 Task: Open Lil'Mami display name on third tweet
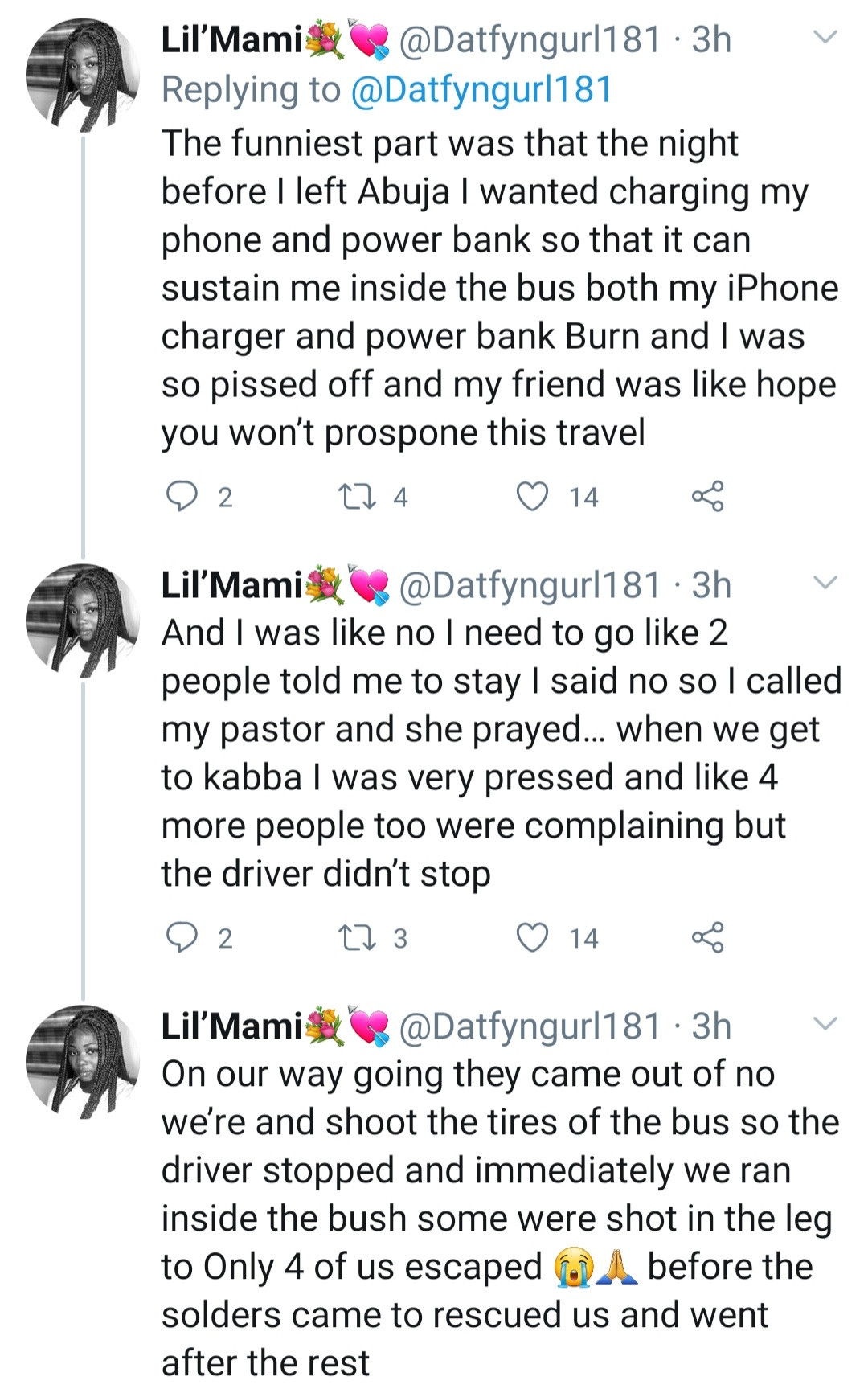[231, 1026]
